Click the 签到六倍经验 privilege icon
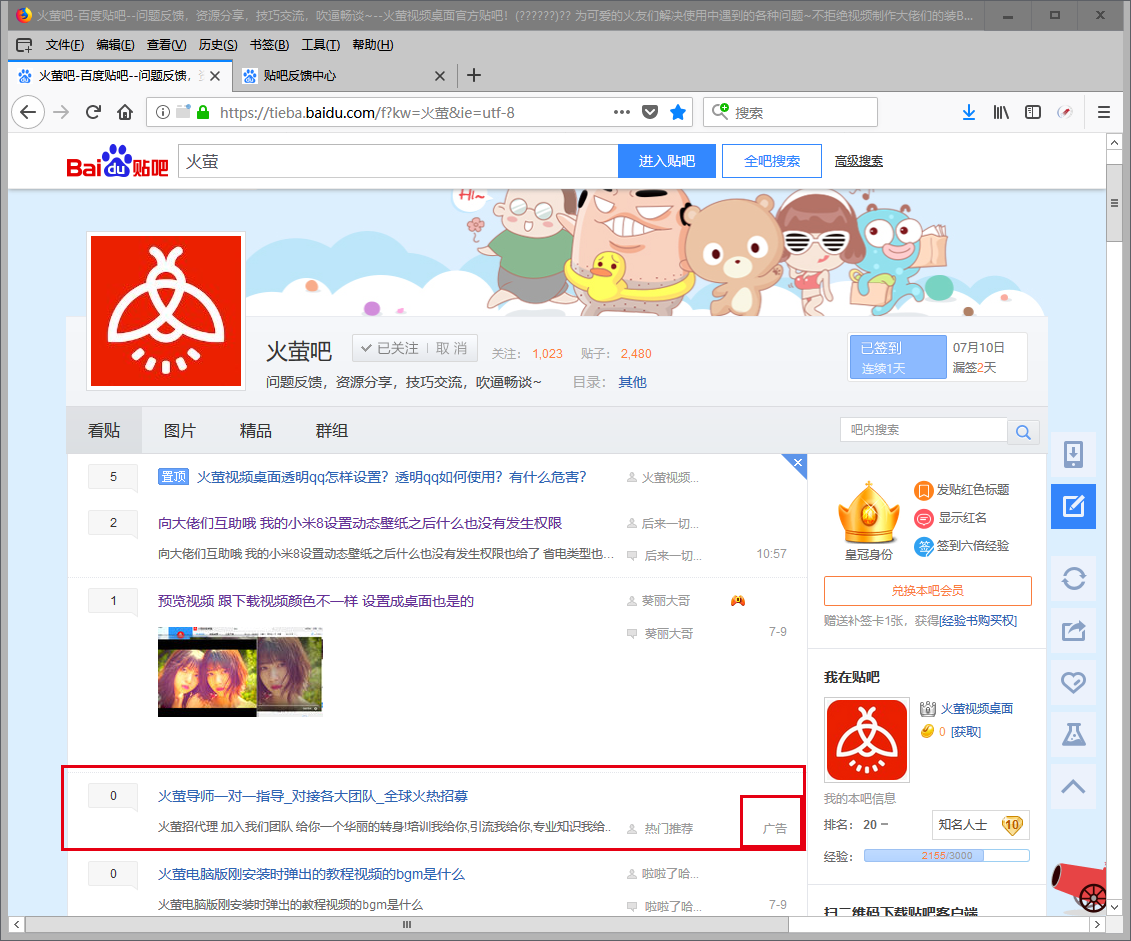 tap(923, 547)
